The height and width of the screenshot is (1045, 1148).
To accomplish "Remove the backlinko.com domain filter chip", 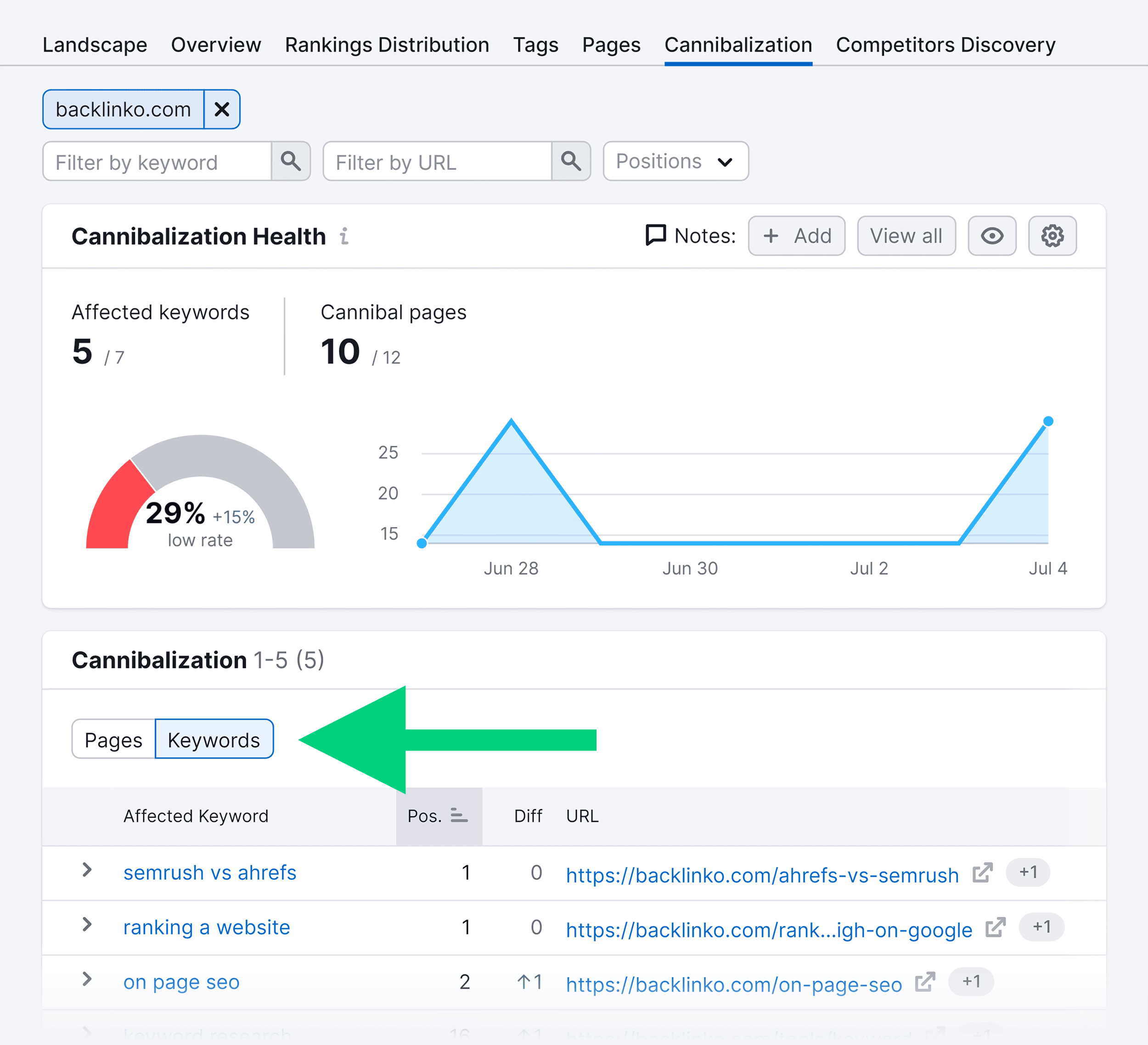I will click(222, 109).
